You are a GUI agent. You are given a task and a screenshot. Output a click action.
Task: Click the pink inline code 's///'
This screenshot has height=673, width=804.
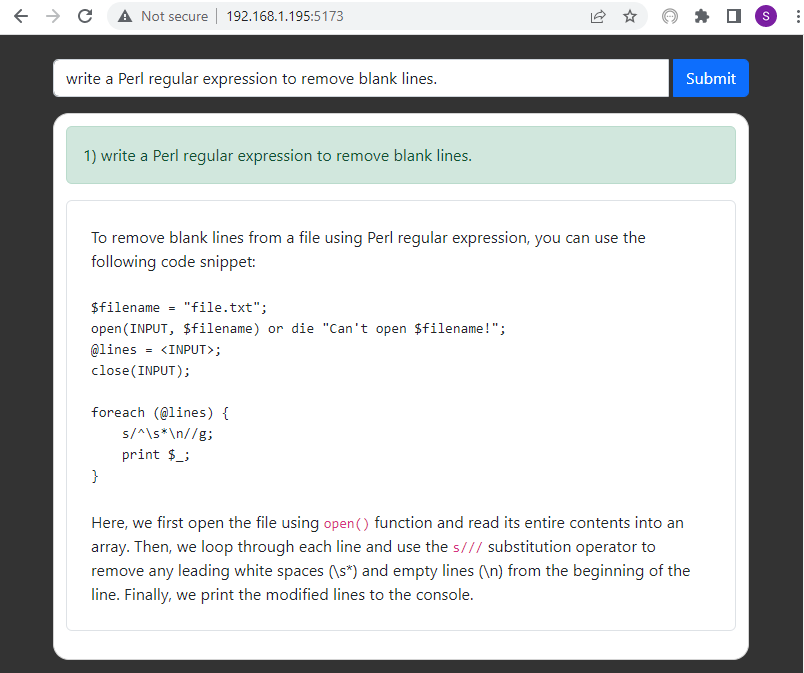click(x=468, y=547)
